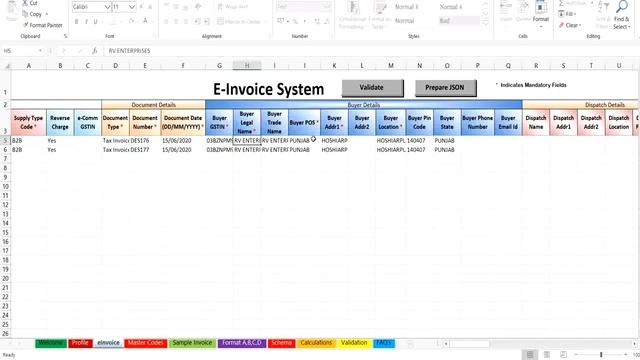Open the Number Format dropdown

(327, 7)
